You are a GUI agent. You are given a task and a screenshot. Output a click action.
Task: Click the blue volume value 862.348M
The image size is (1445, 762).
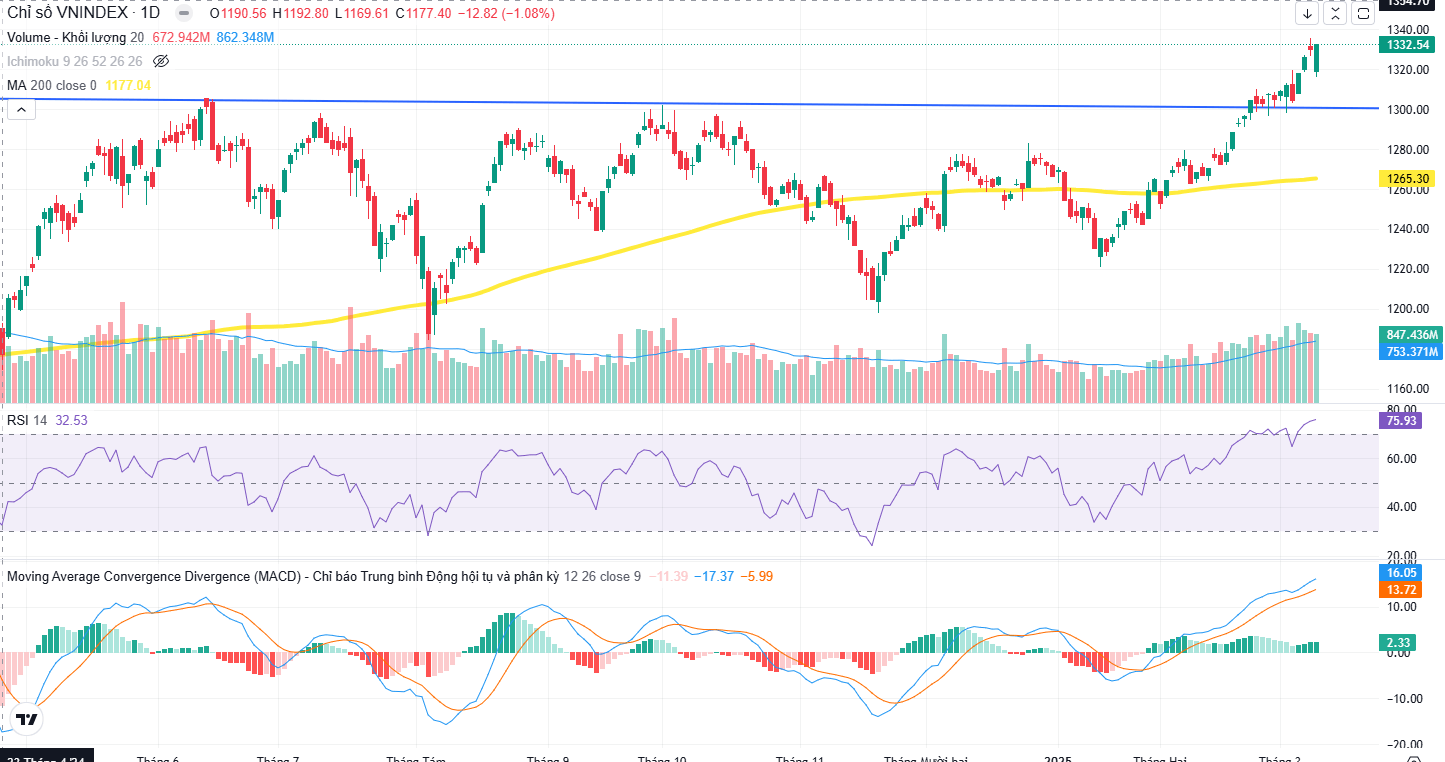click(245, 37)
